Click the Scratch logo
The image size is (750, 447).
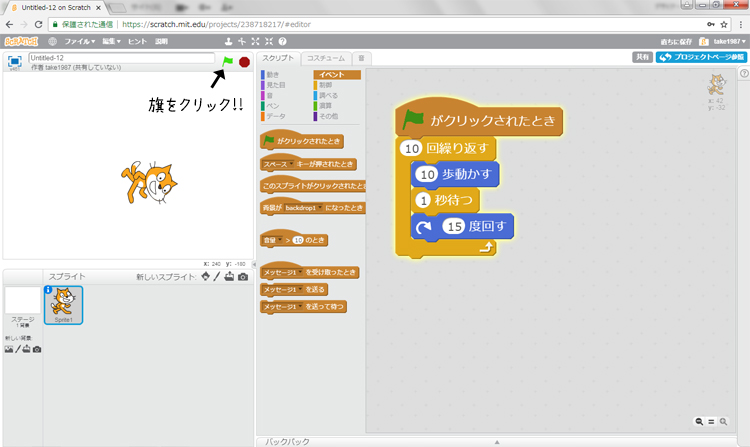(21, 42)
